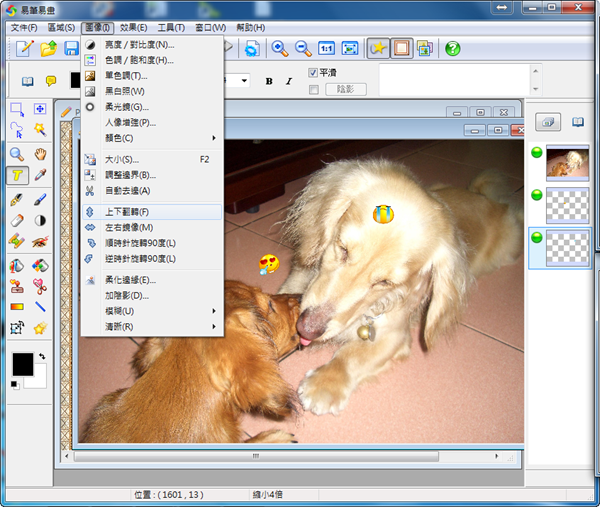
Task: Toggle visibility of the dog photo layer
Action: click(x=537, y=153)
